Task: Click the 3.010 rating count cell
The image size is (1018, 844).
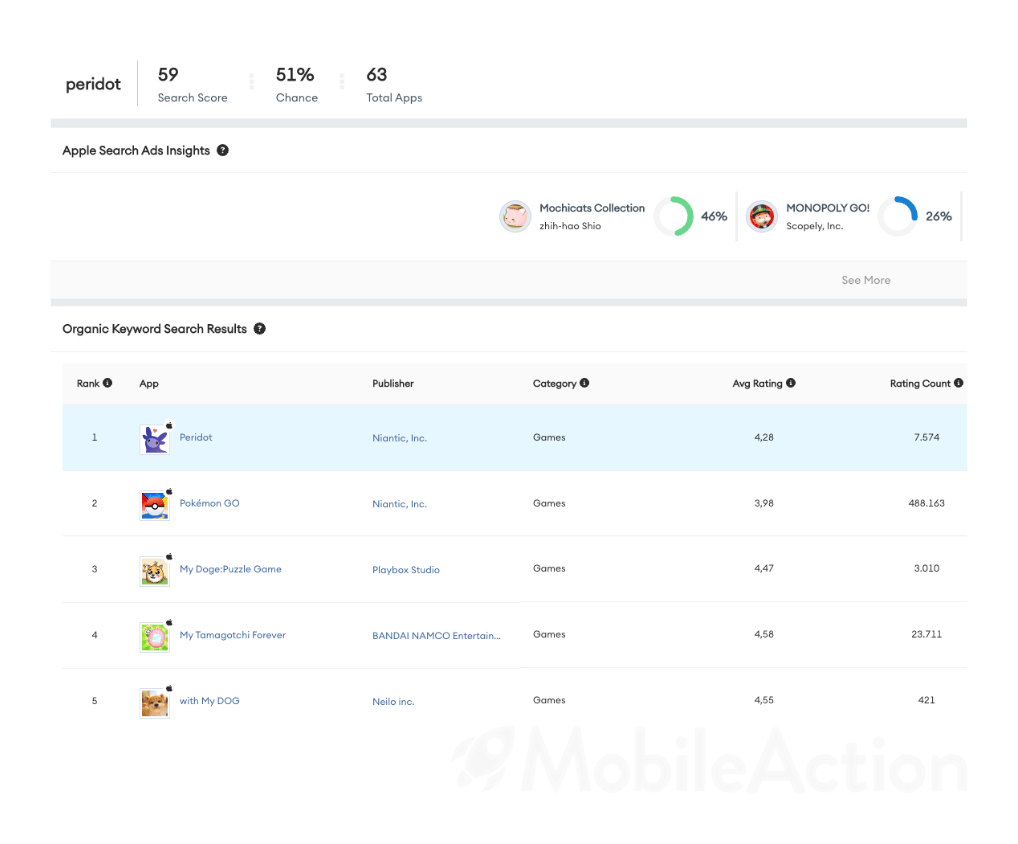Action: (926, 568)
